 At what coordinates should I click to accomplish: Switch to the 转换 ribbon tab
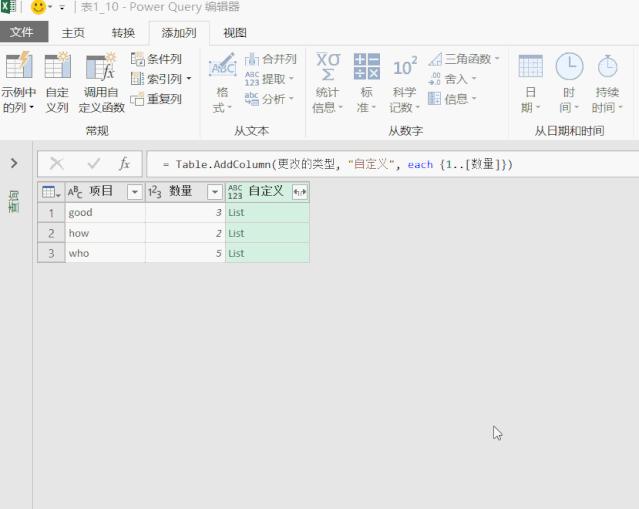pos(123,33)
